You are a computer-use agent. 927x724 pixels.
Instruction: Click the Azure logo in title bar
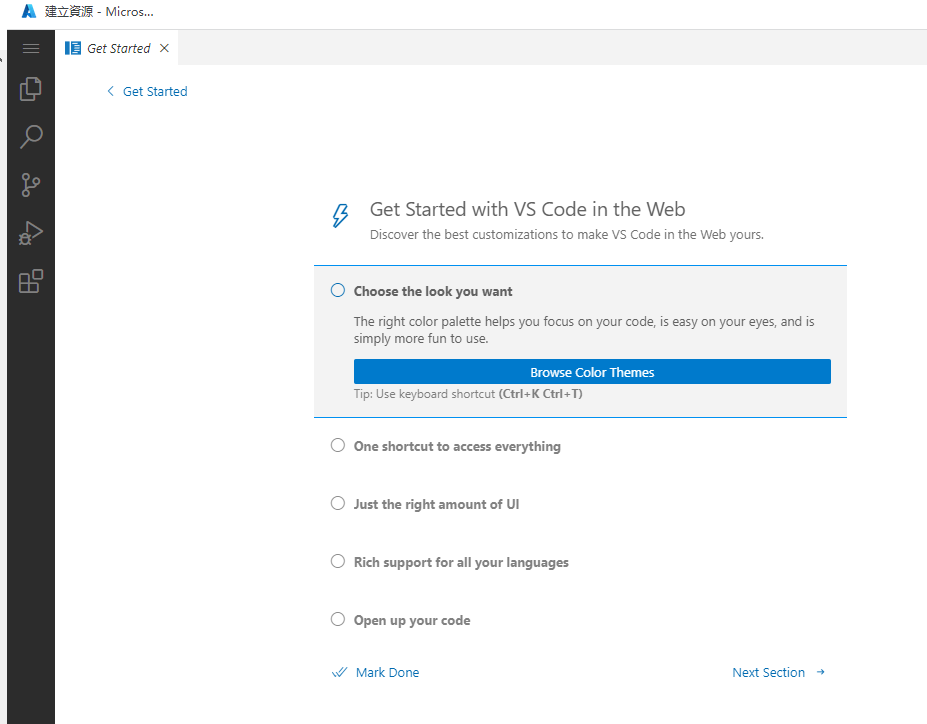[28, 11]
